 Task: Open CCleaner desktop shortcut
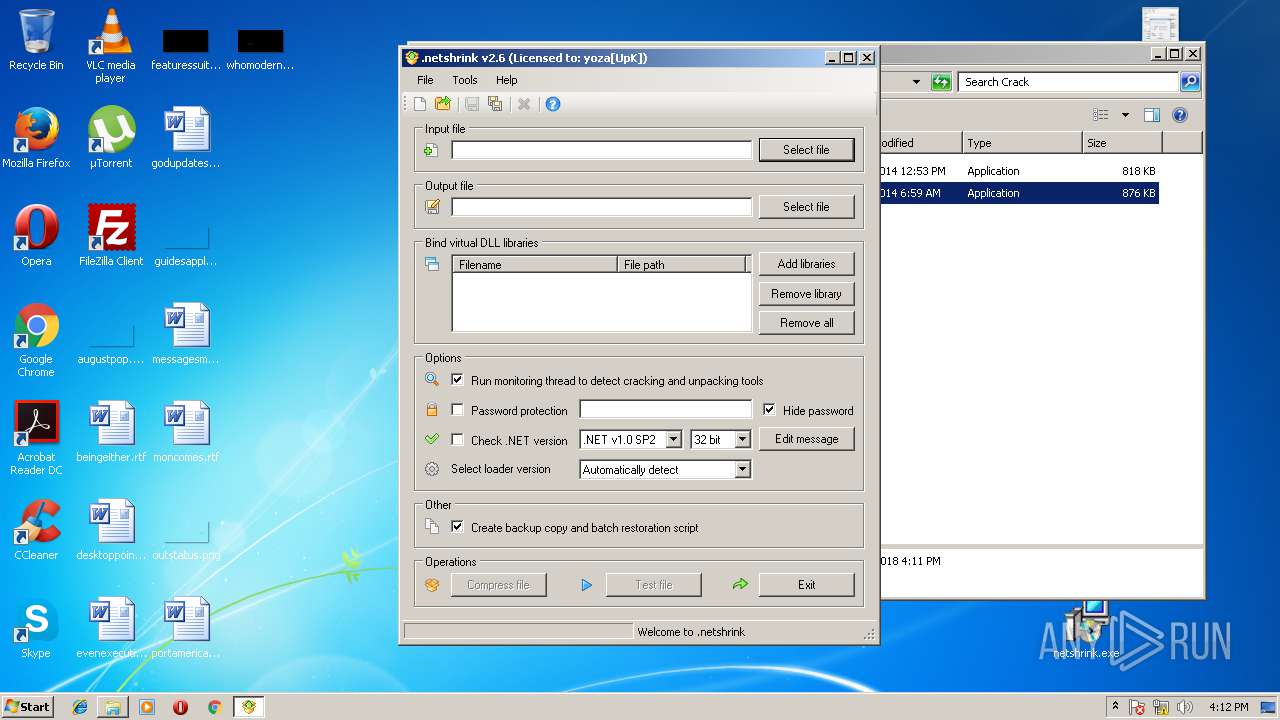pos(36,530)
